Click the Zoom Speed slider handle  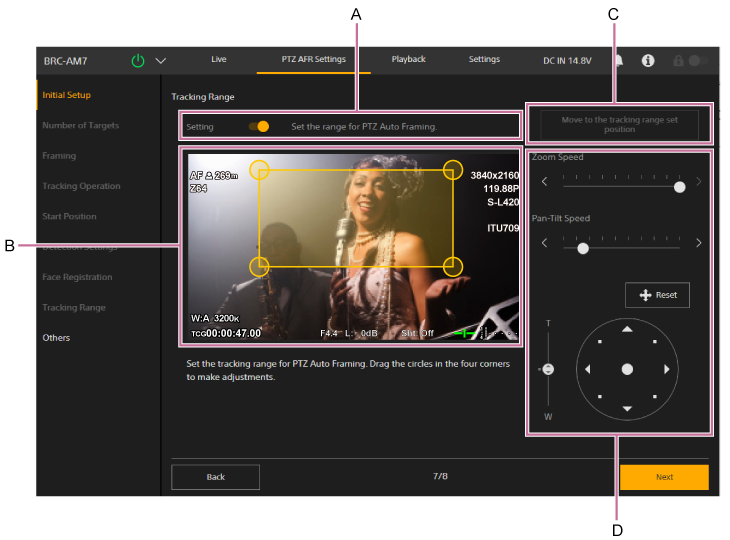[680, 187]
